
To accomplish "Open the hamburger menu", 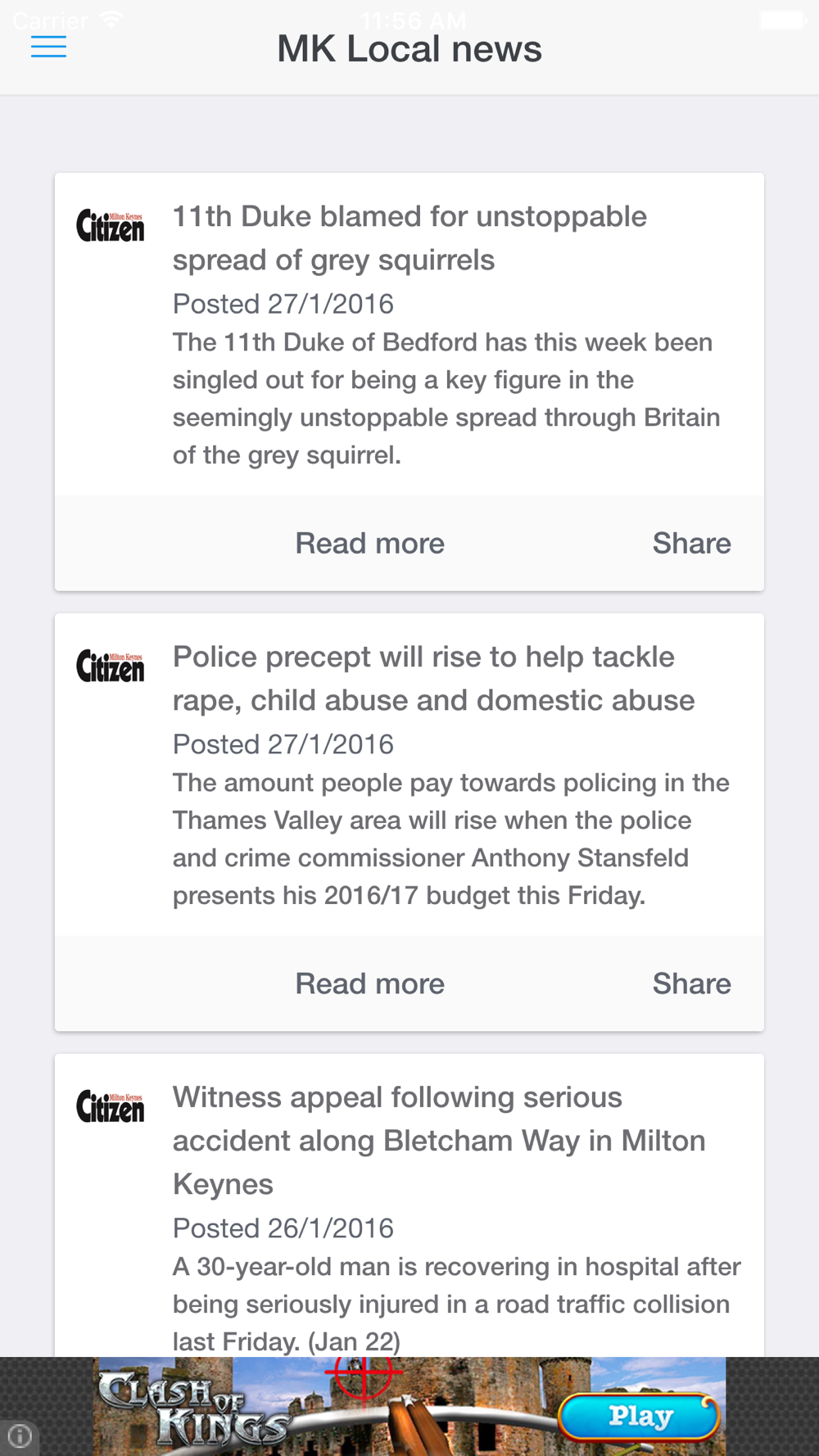I will [48, 47].
